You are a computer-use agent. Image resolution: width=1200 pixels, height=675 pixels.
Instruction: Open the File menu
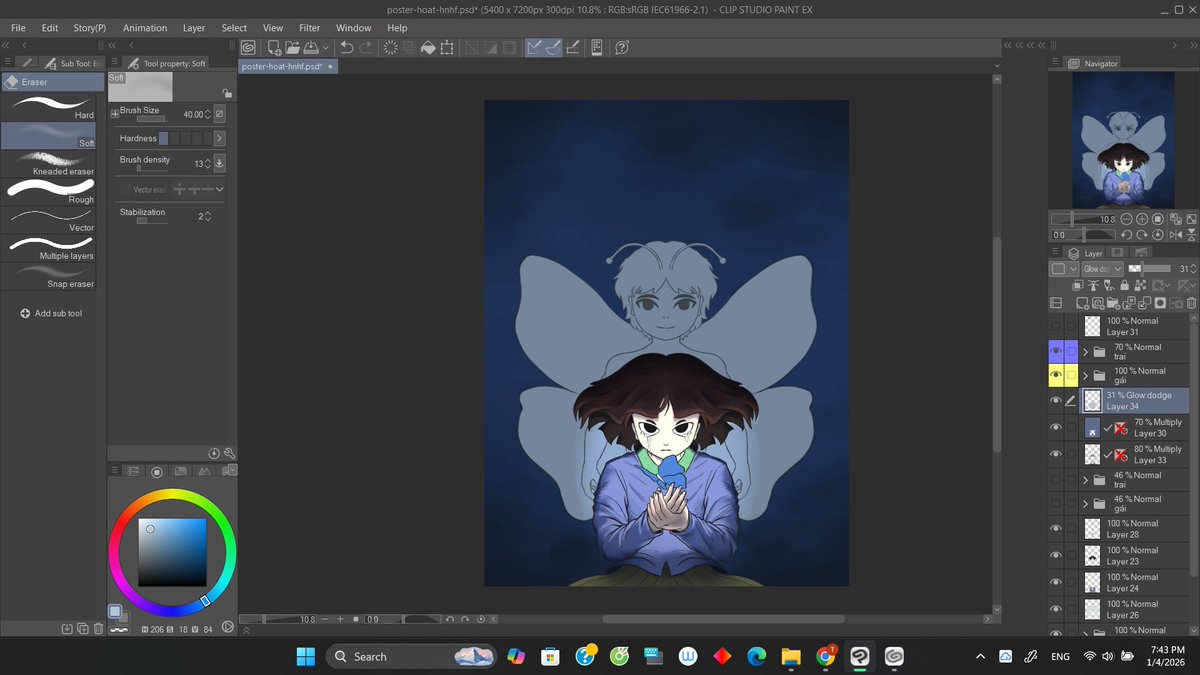pyautogui.click(x=18, y=28)
